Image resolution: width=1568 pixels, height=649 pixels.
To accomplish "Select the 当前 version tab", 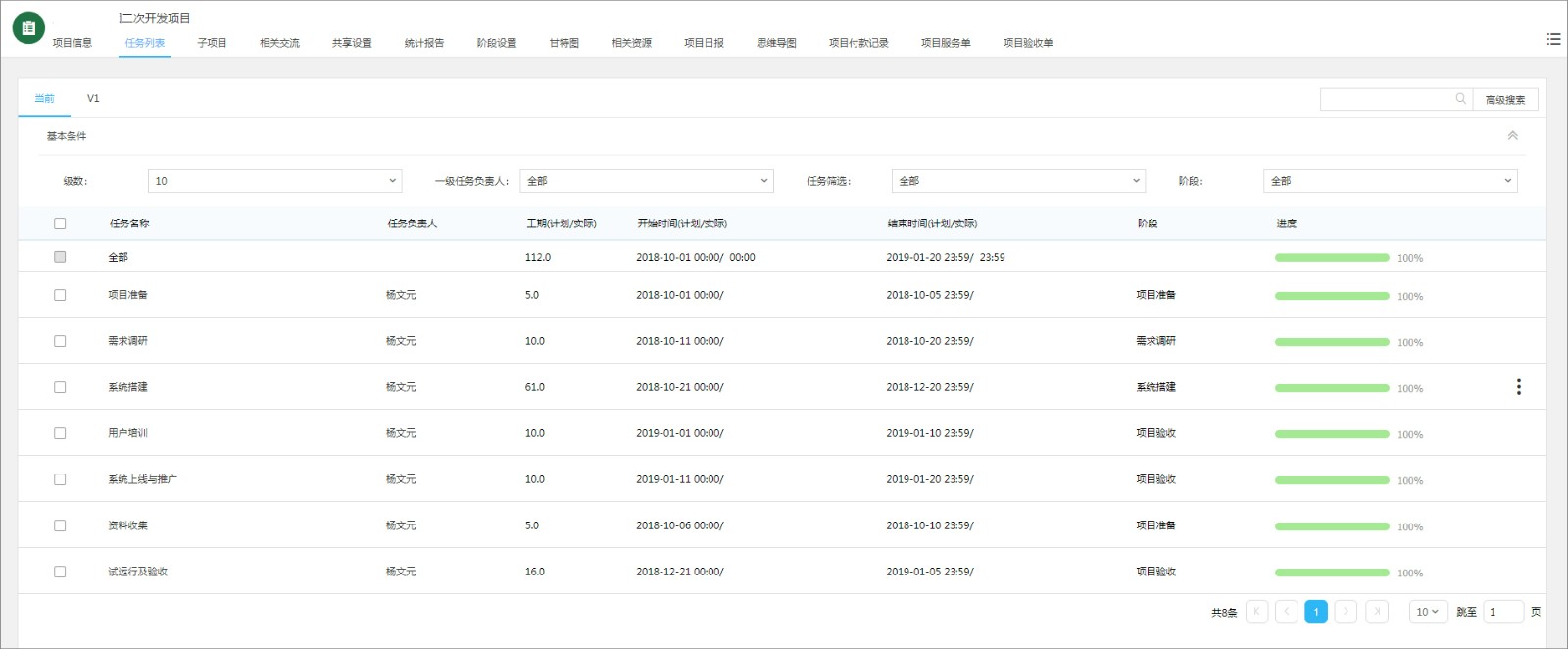I will click(x=44, y=98).
